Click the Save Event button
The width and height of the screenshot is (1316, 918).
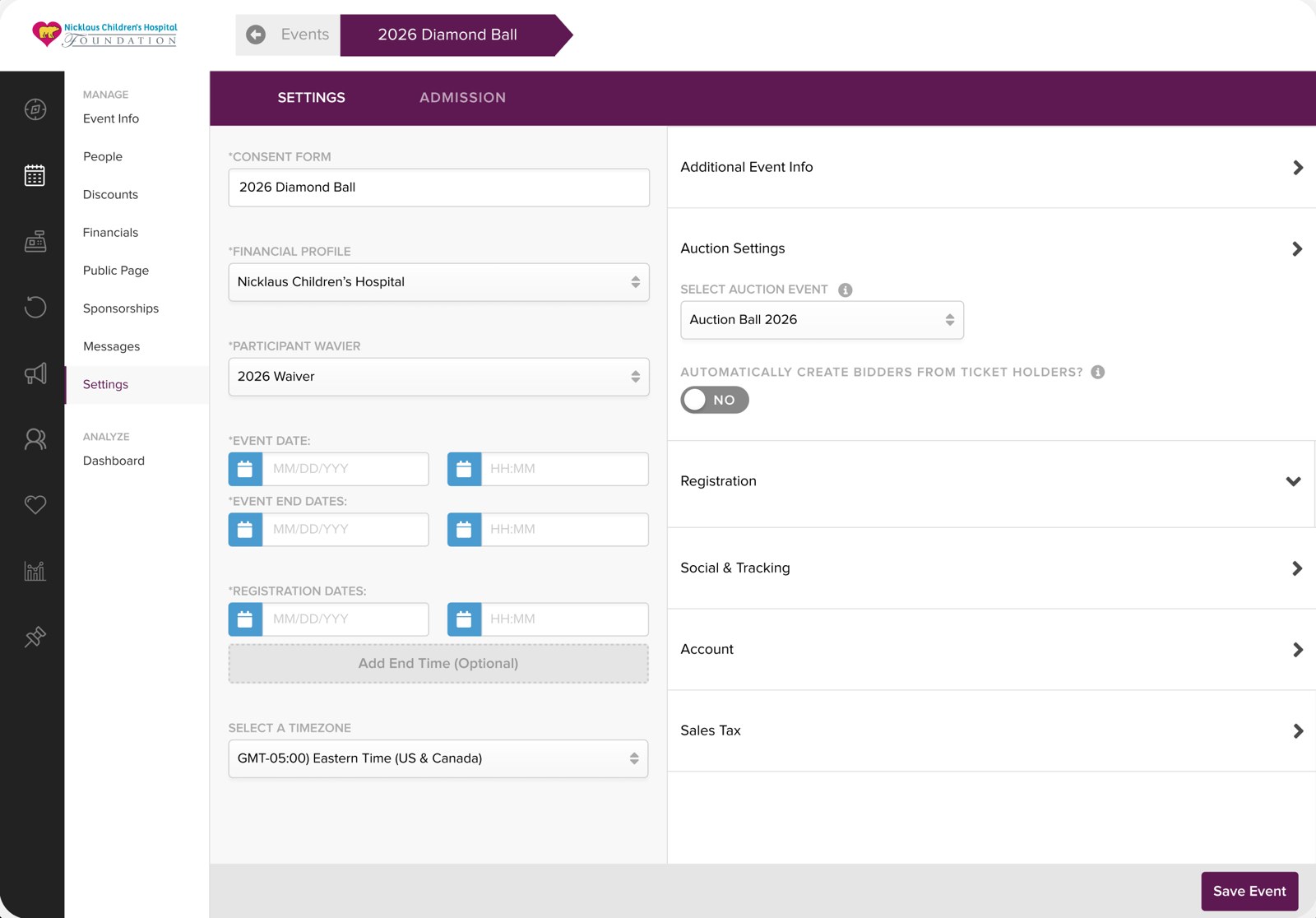1249,891
